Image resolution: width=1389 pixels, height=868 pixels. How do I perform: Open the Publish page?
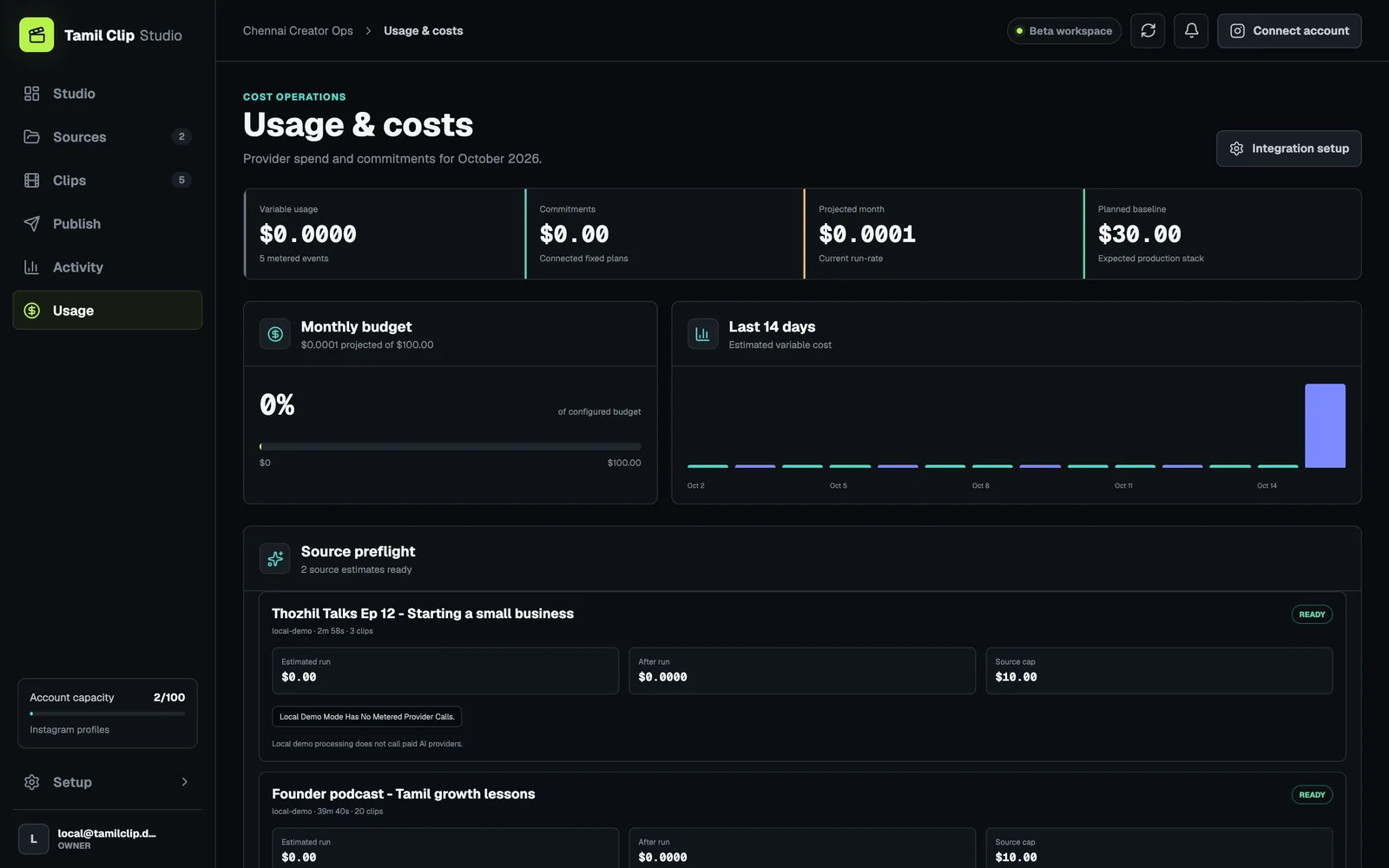[x=107, y=224]
